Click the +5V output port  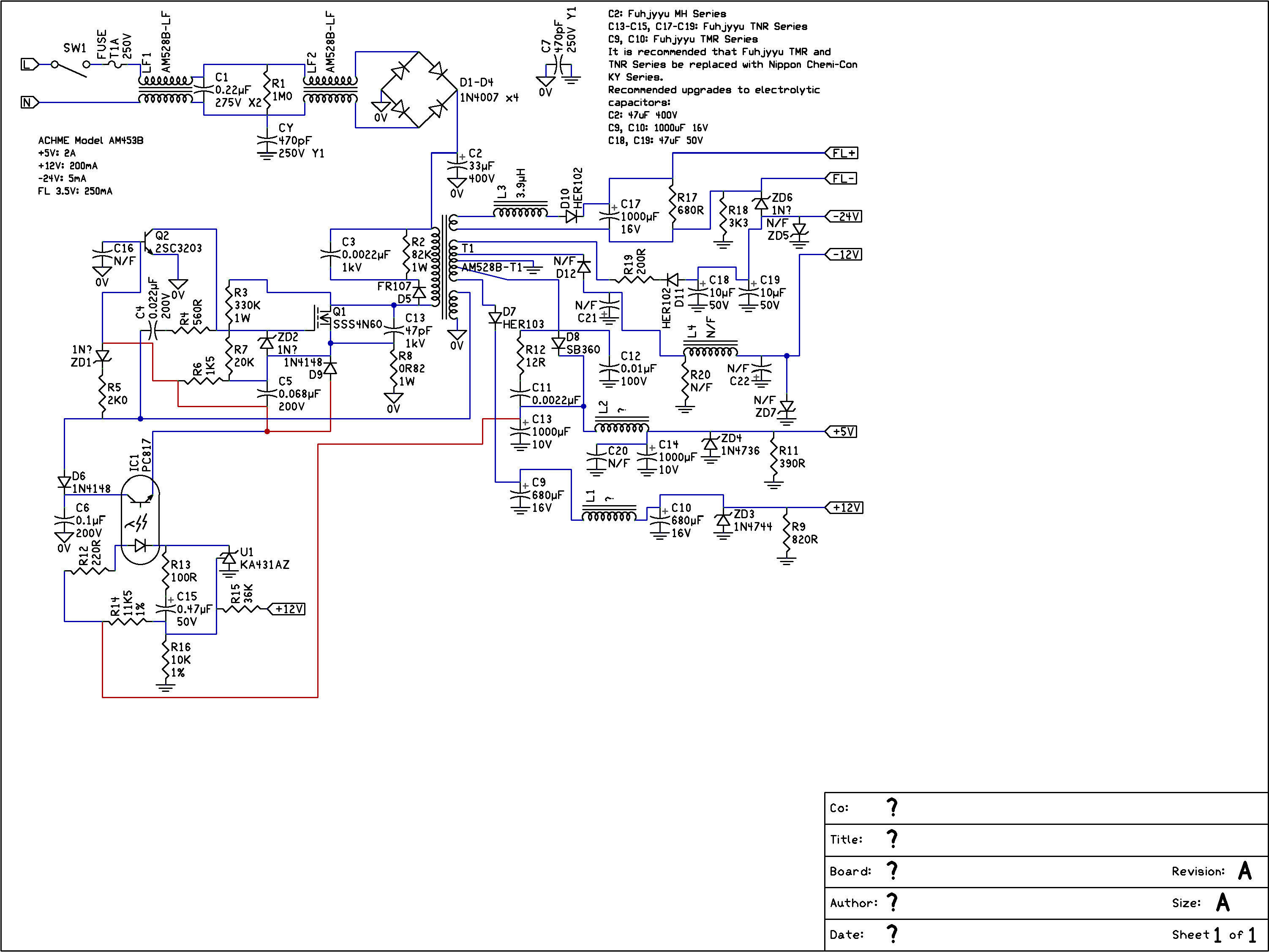pos(841,432)
